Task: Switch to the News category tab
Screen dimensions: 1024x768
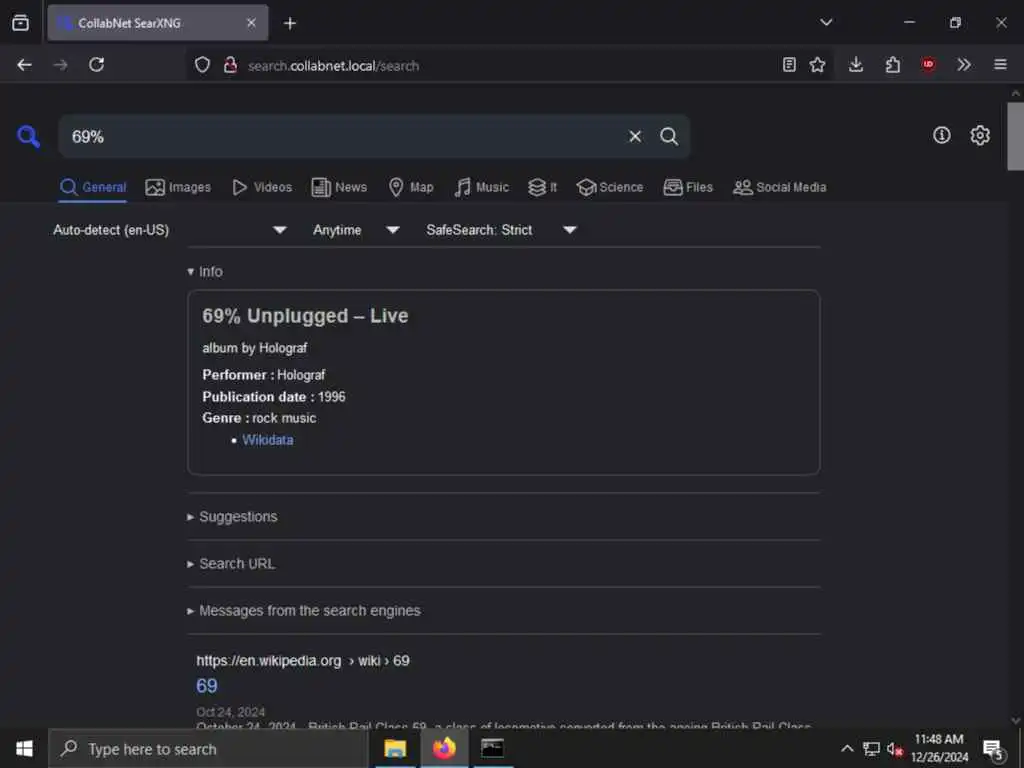Action: click(x=339, y=187)
